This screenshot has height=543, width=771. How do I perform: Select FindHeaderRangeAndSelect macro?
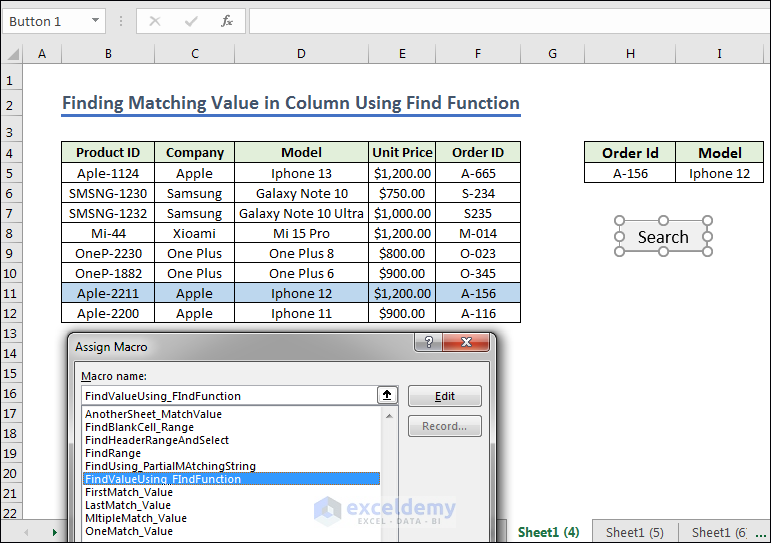pos(157,440)
